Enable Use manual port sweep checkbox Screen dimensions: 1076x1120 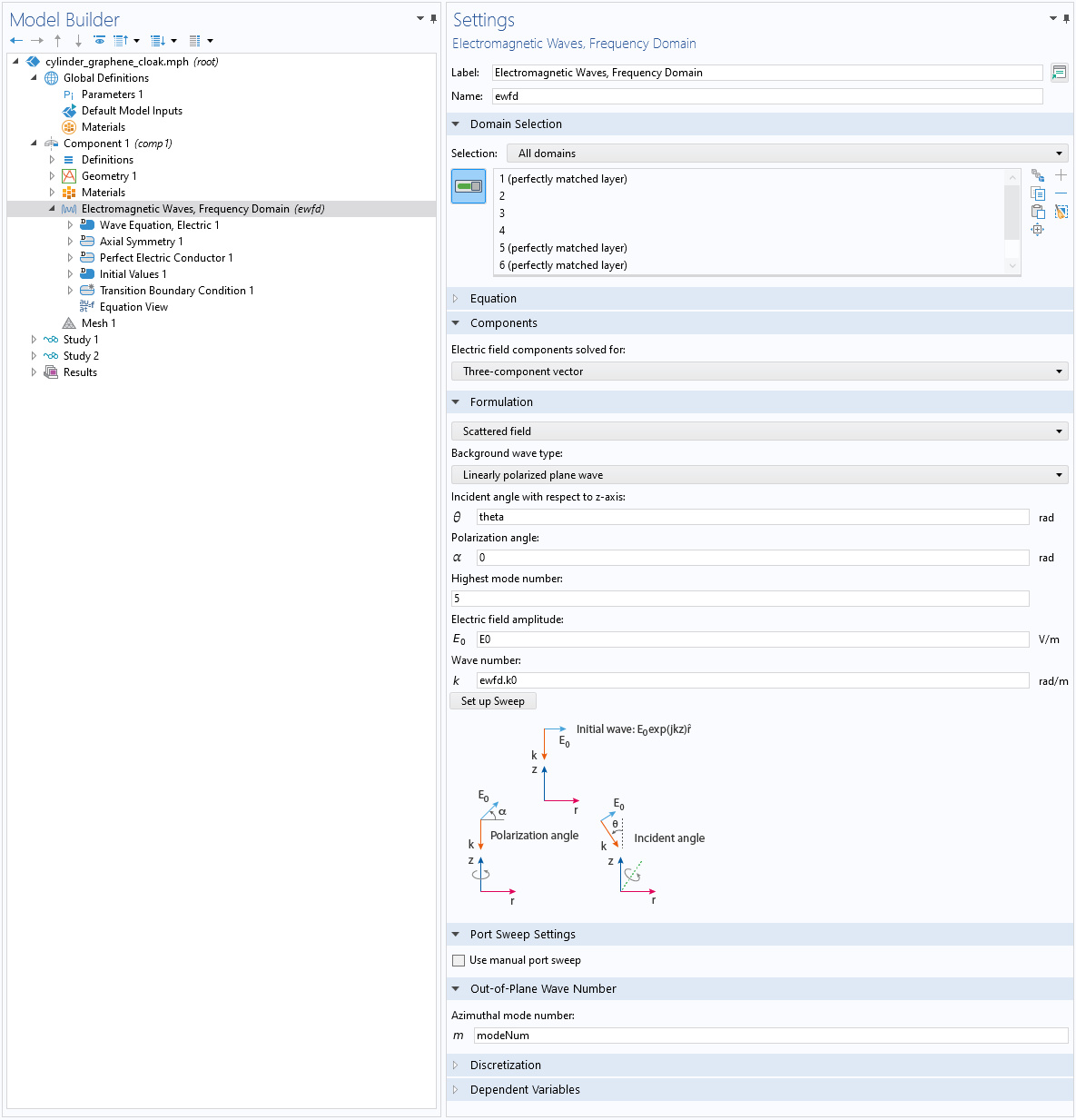459,960
